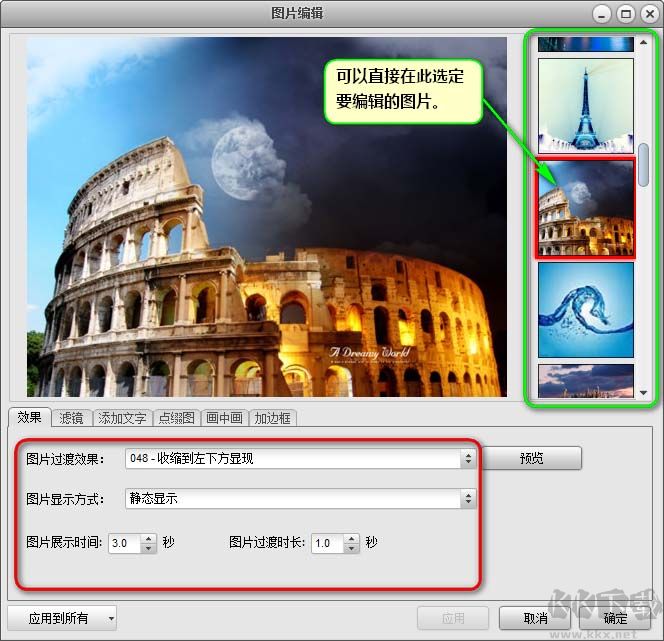This screenshot has height=641, width=664.
Task: Select the Colosseum thumbnail in list
Action: pos(586,208)
